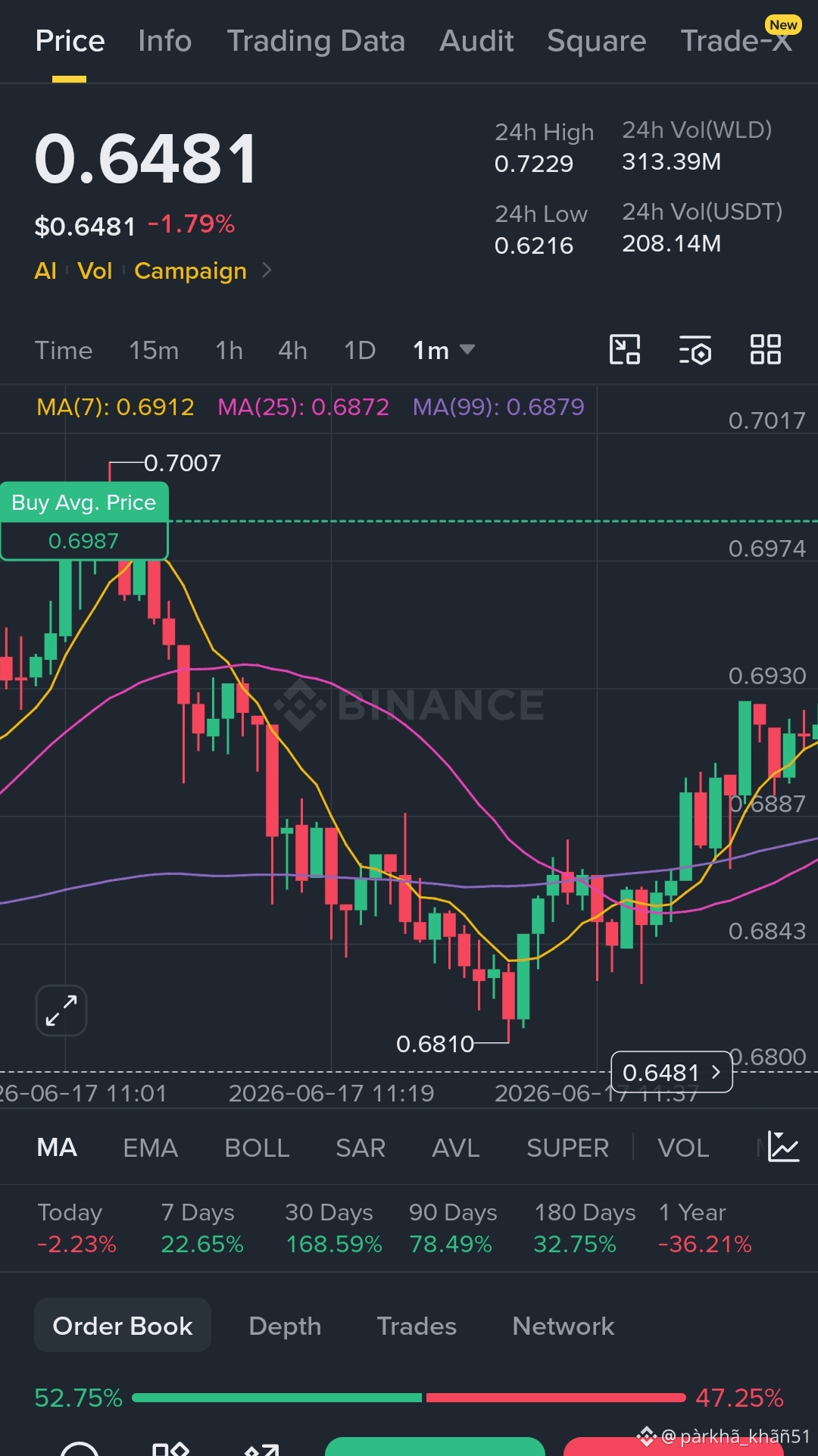This screenshot has height=1456, width=818.
Task: Open the AI tag link
Action: click(x=45, y=270)
